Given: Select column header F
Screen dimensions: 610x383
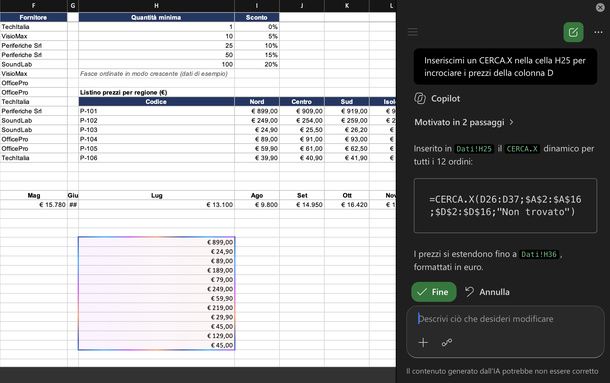Looking at the screenshot, I should pos(33,5).
